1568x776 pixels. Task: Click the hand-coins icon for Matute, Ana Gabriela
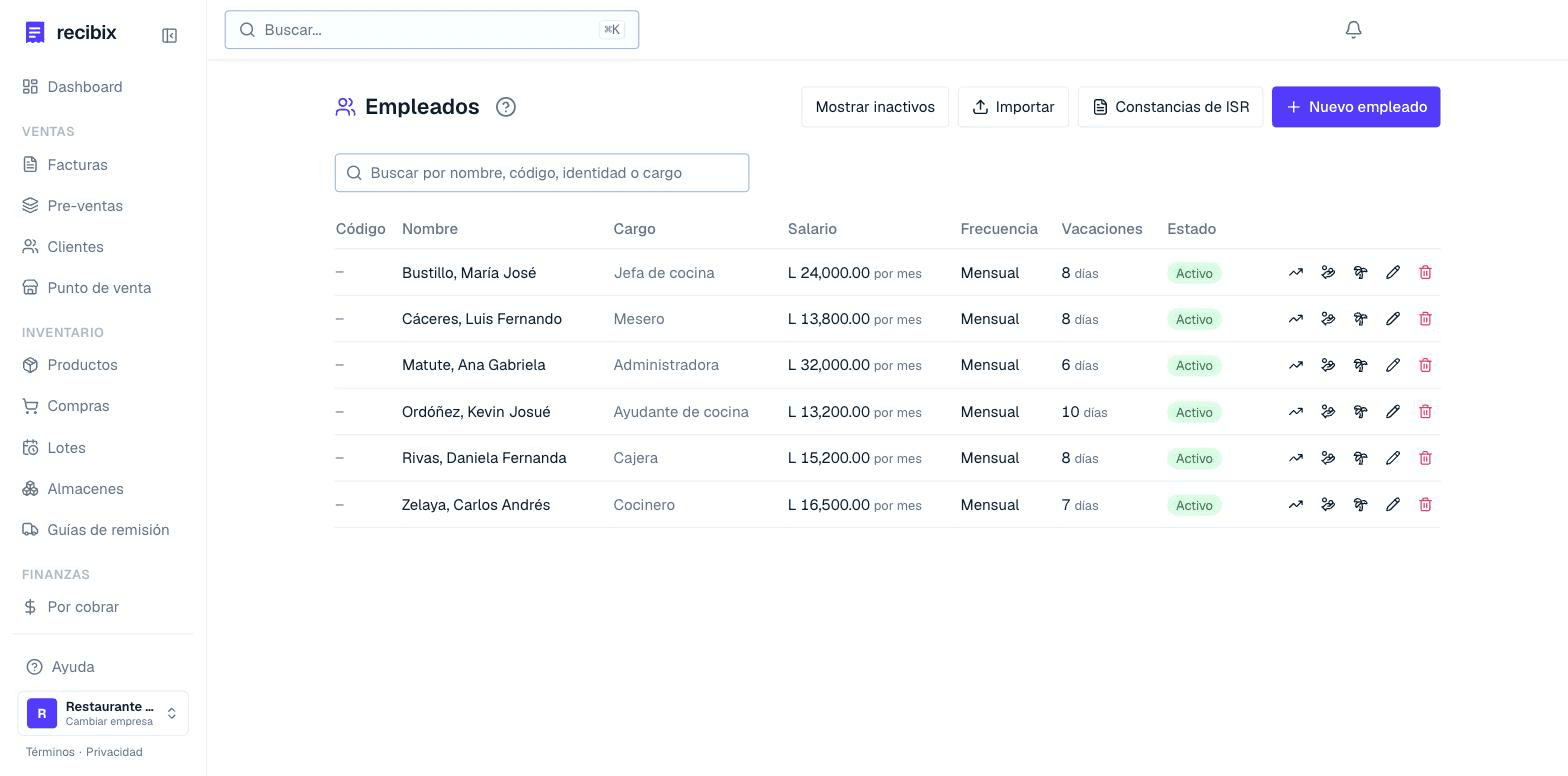tap(1328, 365)
